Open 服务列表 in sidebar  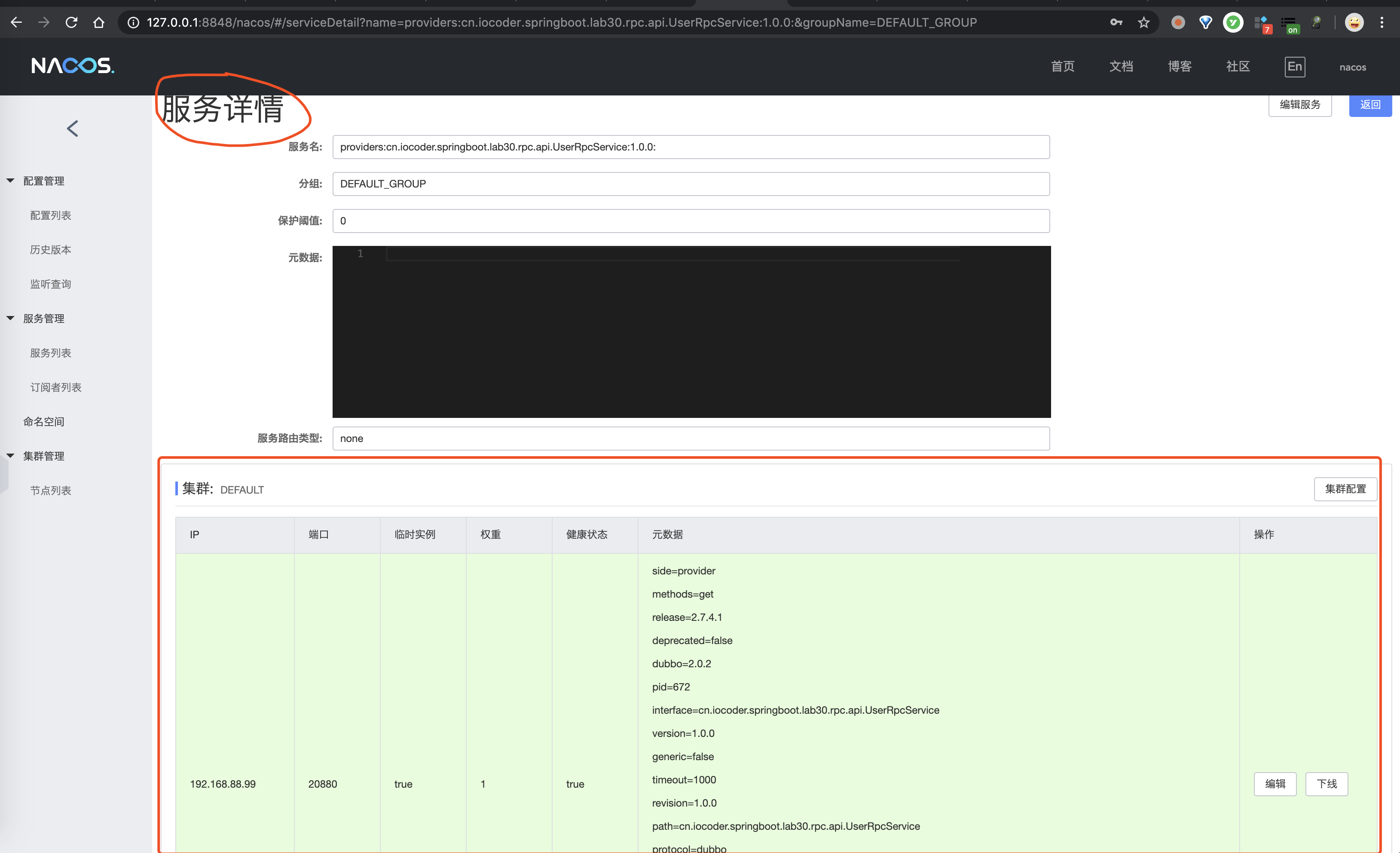pos(51,353)
